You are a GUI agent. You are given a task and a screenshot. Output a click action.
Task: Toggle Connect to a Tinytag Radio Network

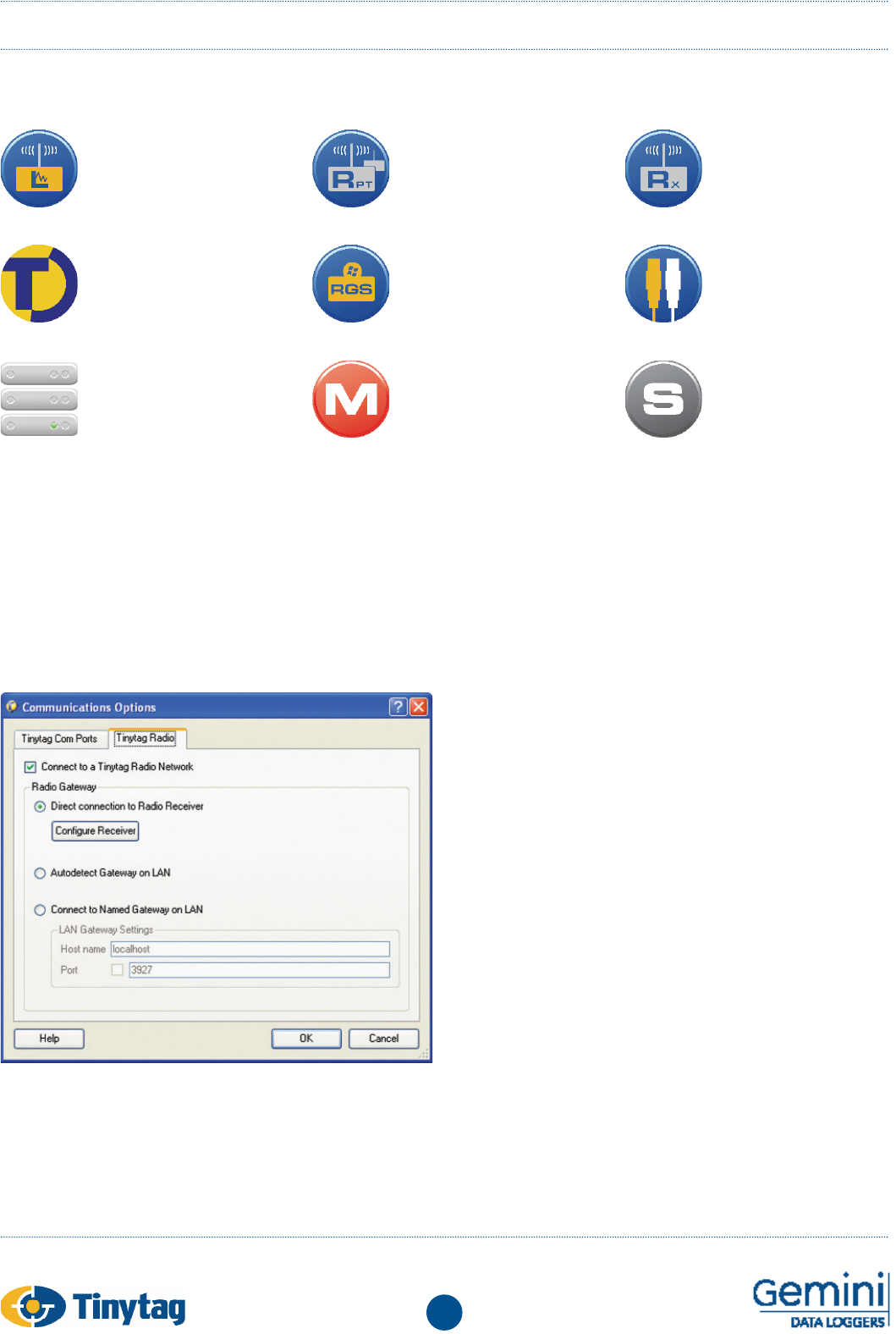pos(30,767)
